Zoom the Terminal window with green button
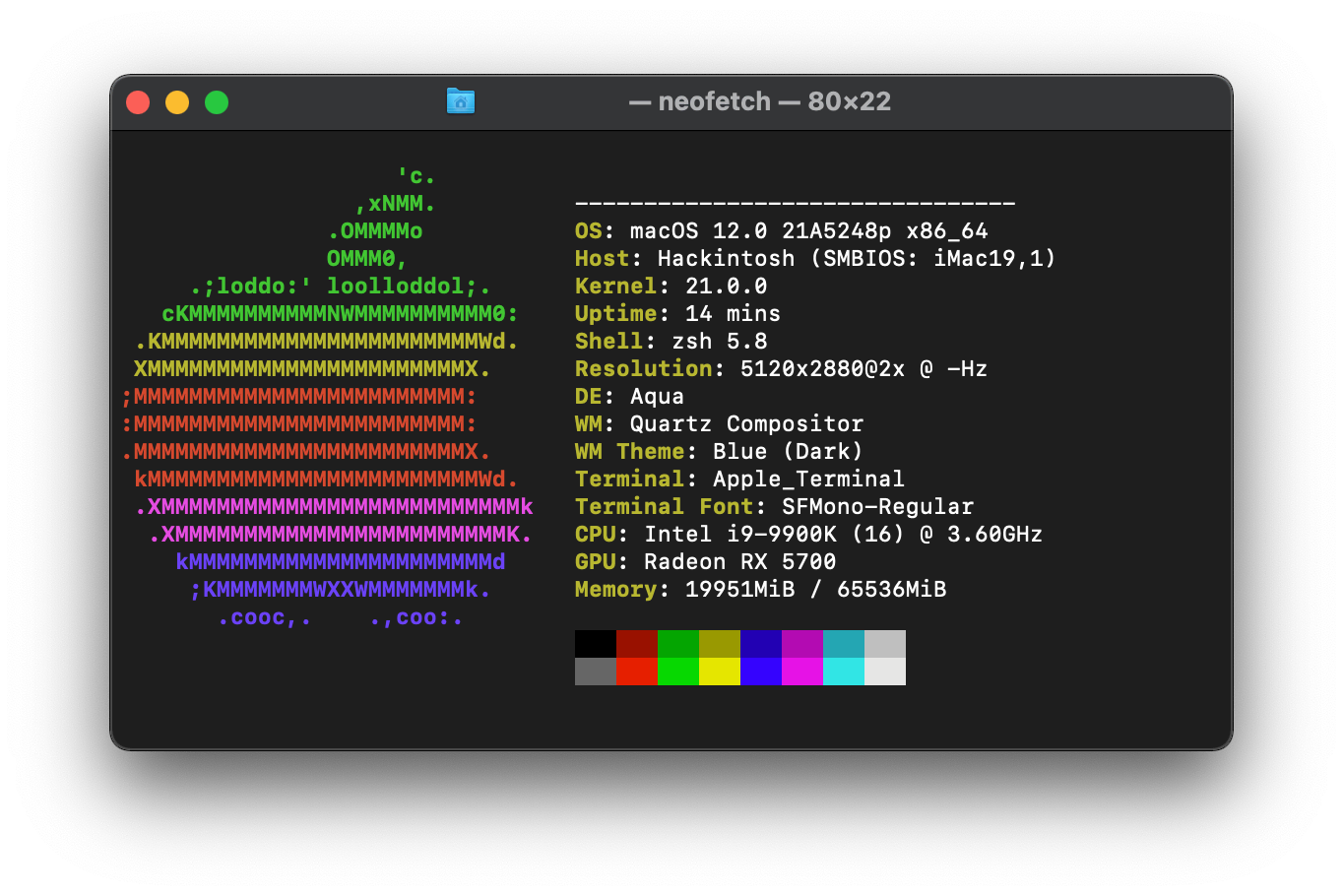This screenshot has height=896, width=1343. coord(217,102)
